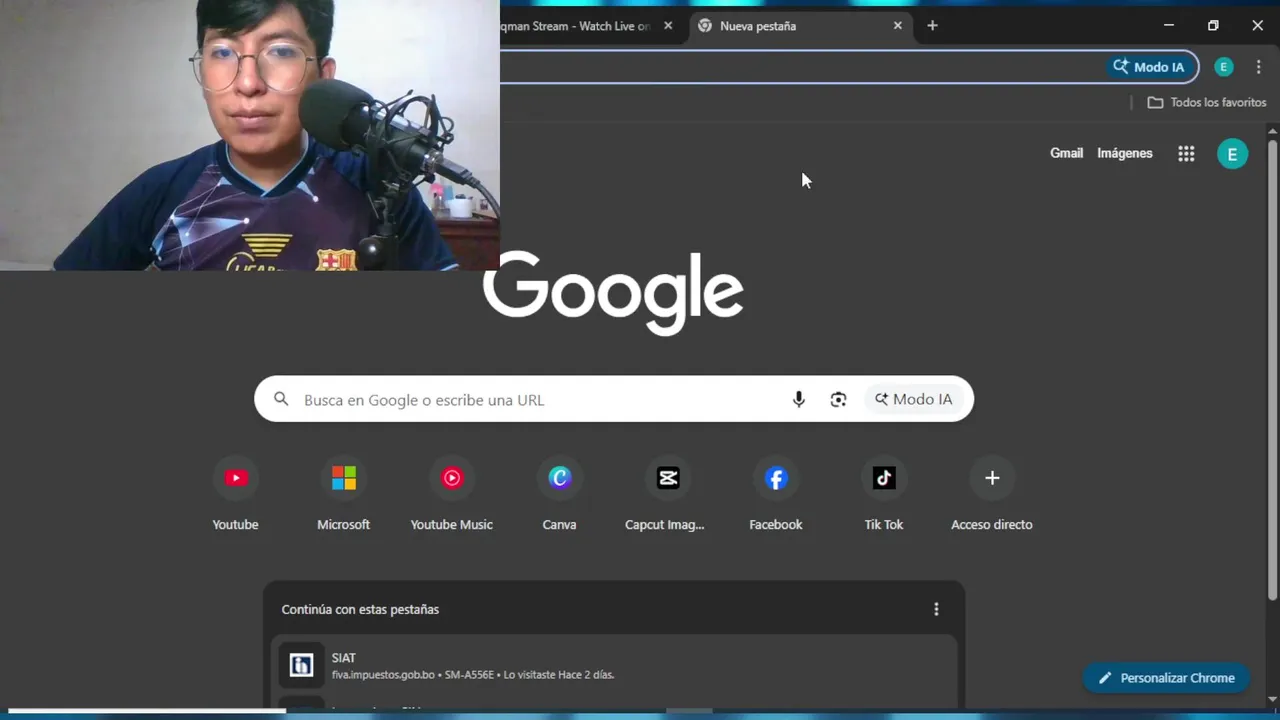Restore down the Chrome window

coord(1213,26)
